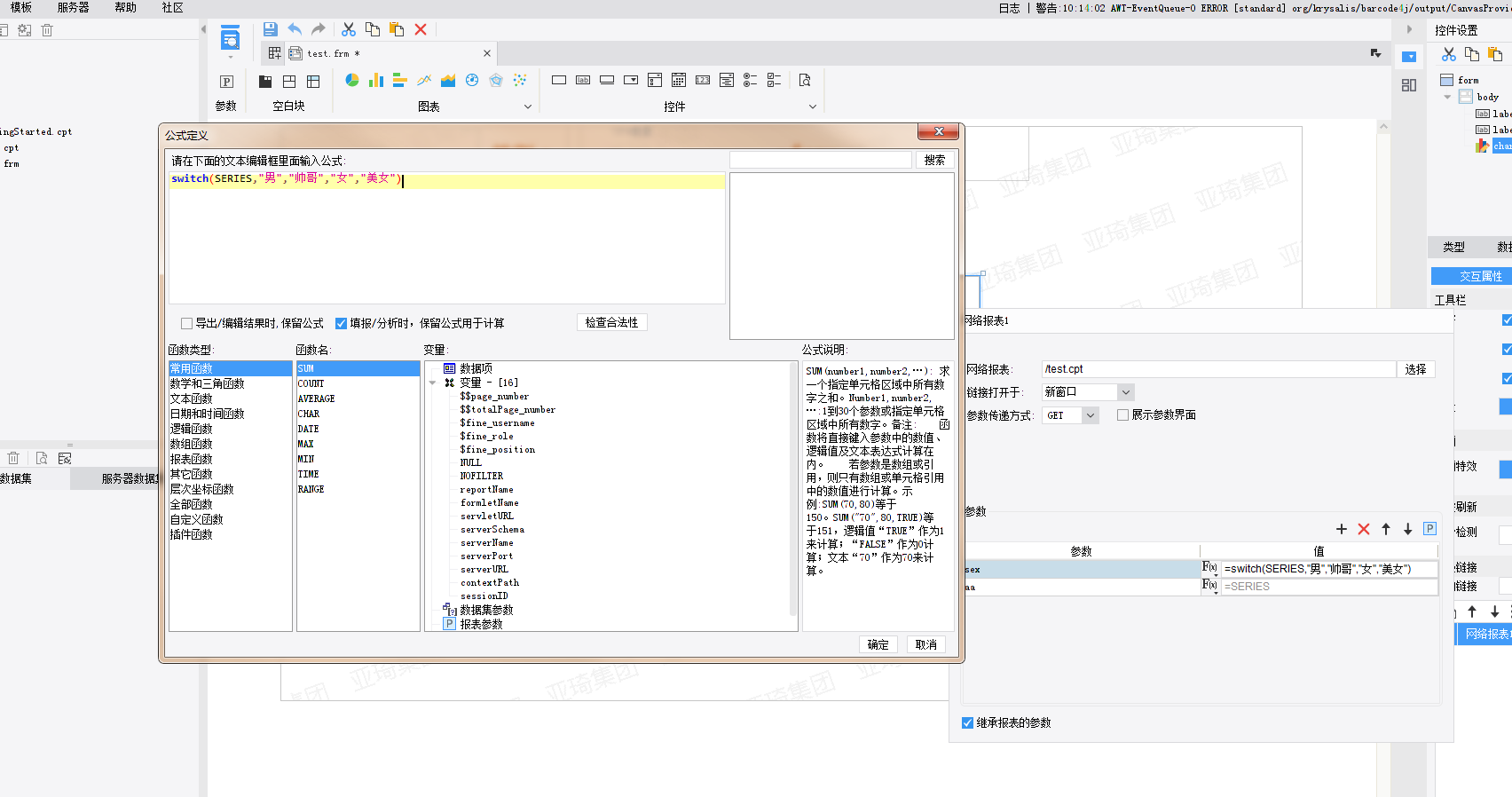The width and height of the screenshot is (1512, 797).
Task: Delete parameter with red X in 参数 panel
Action: 1364,529
